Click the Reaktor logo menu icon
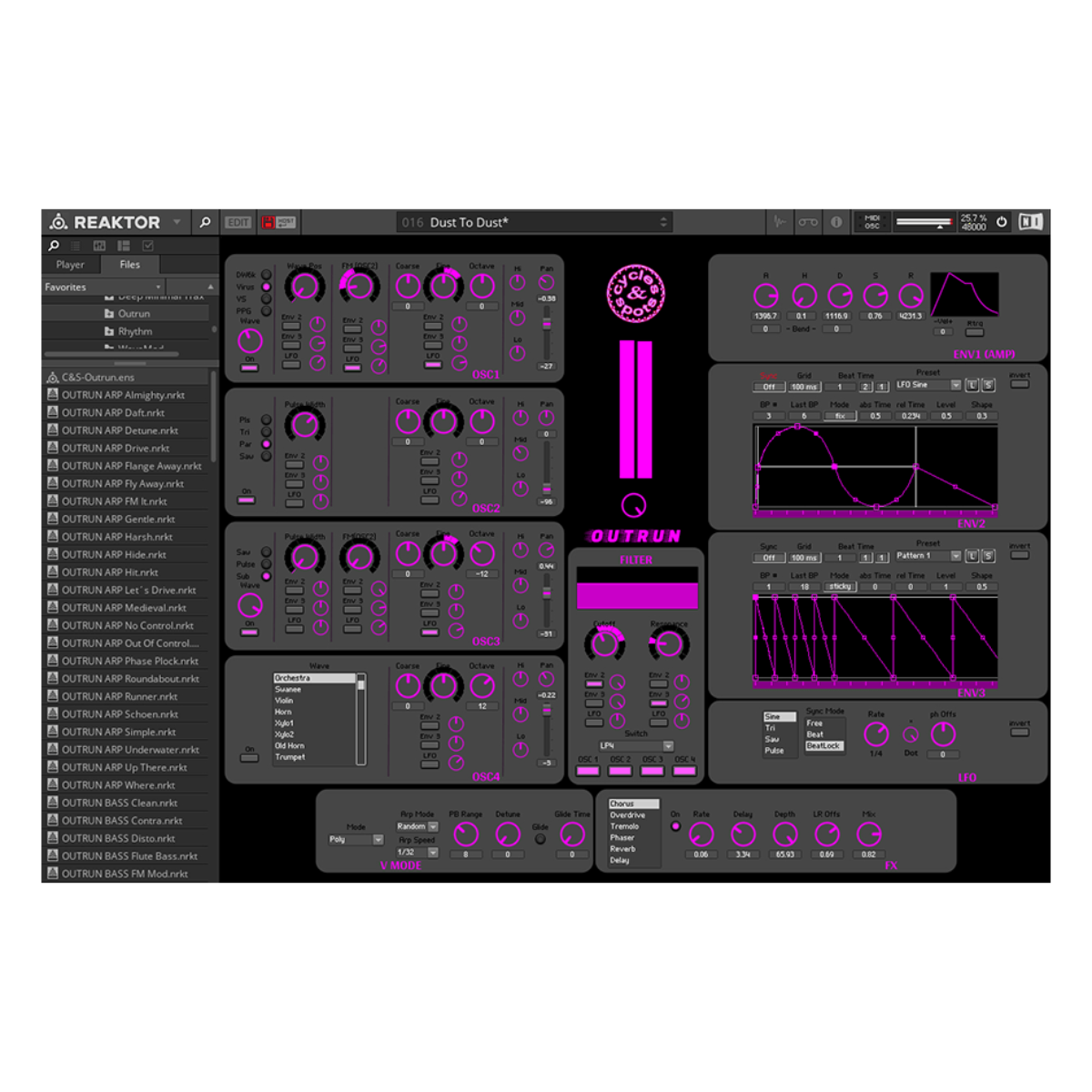 (59, 222)
